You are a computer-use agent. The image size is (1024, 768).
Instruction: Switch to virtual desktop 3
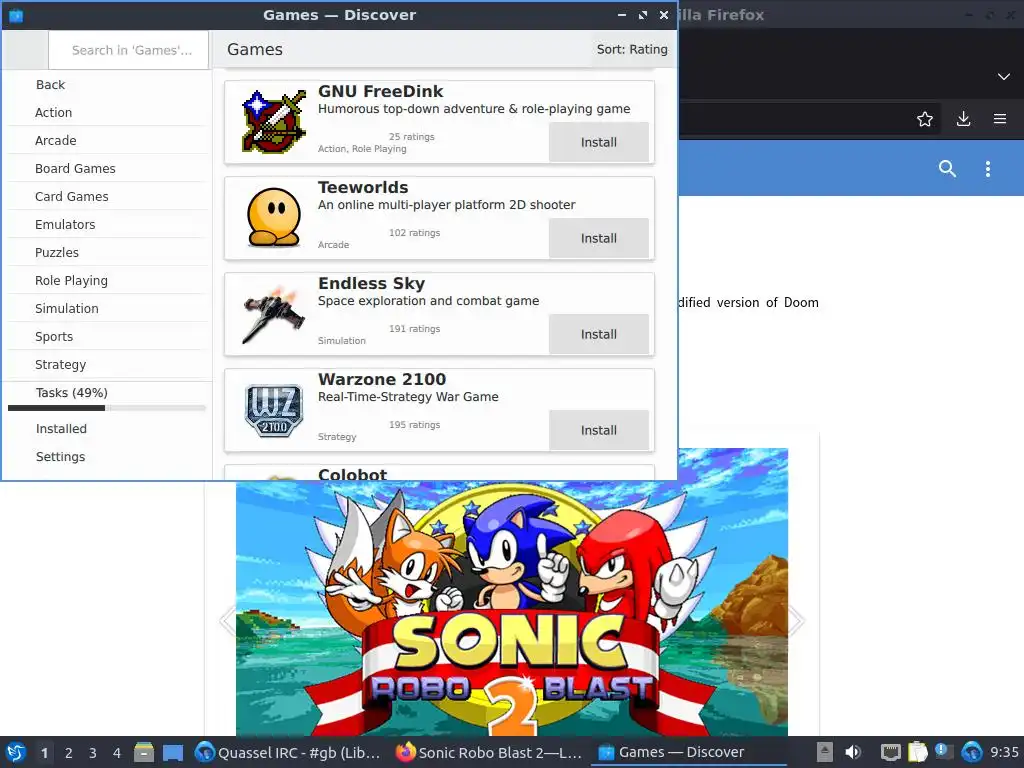[93, 753]
